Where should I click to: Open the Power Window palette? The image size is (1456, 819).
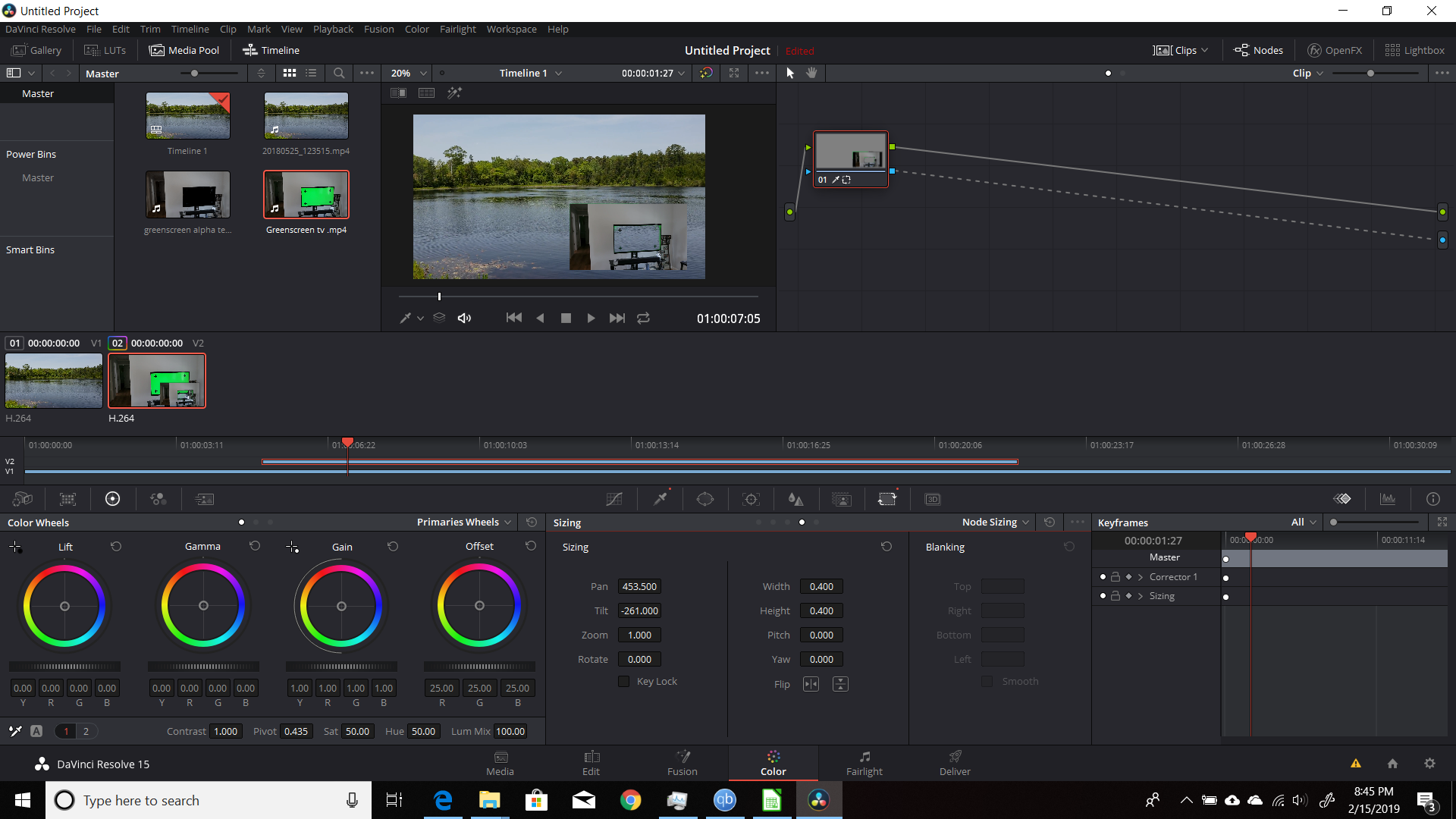705,499
